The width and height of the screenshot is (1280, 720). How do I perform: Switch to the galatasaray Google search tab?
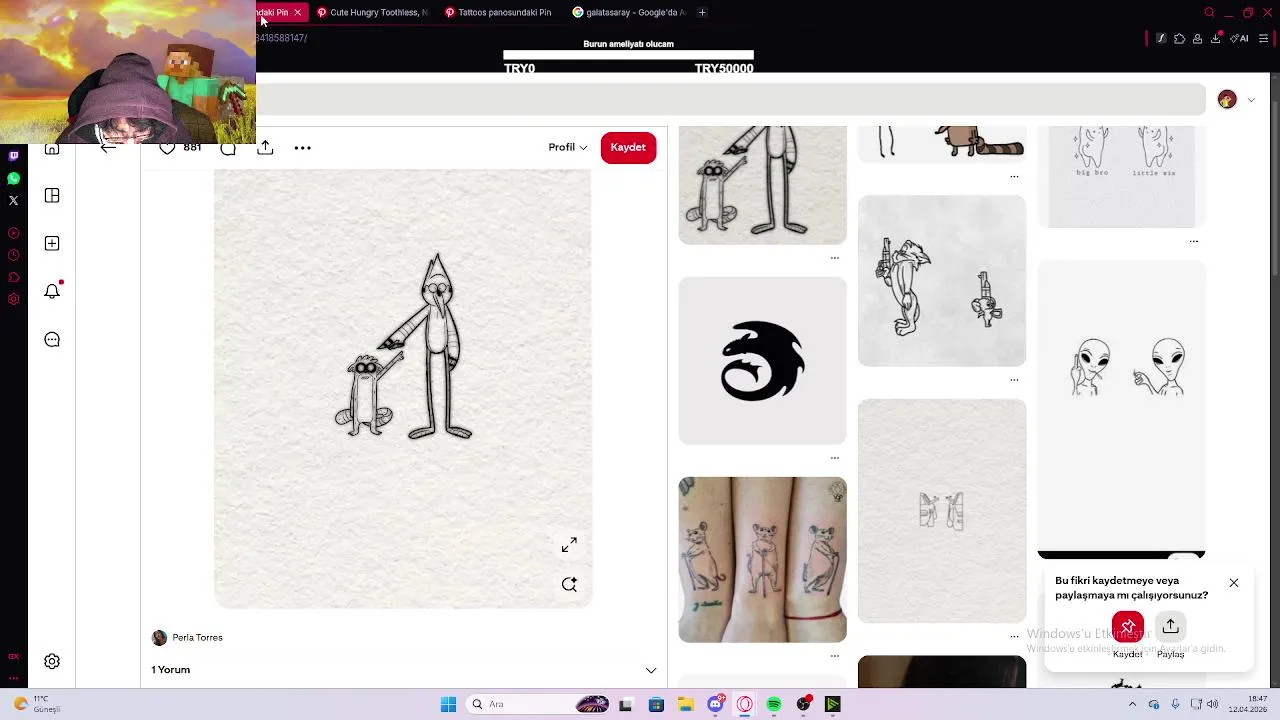pyautogui.click(x=628, y=13)
